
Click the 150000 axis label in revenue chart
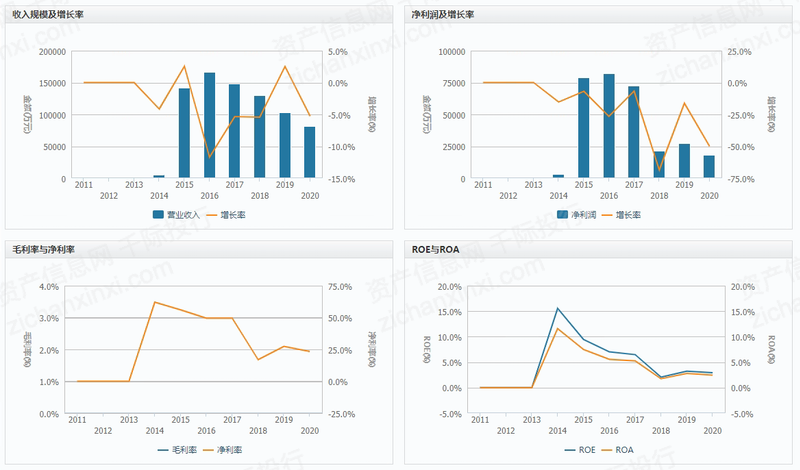pyautogui.click(x=53, y=83)
